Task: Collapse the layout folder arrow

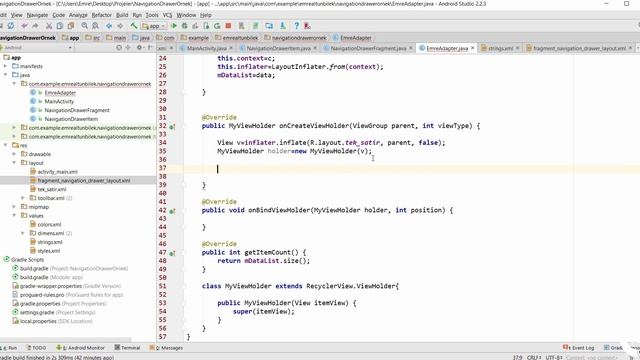Action: 14,163
